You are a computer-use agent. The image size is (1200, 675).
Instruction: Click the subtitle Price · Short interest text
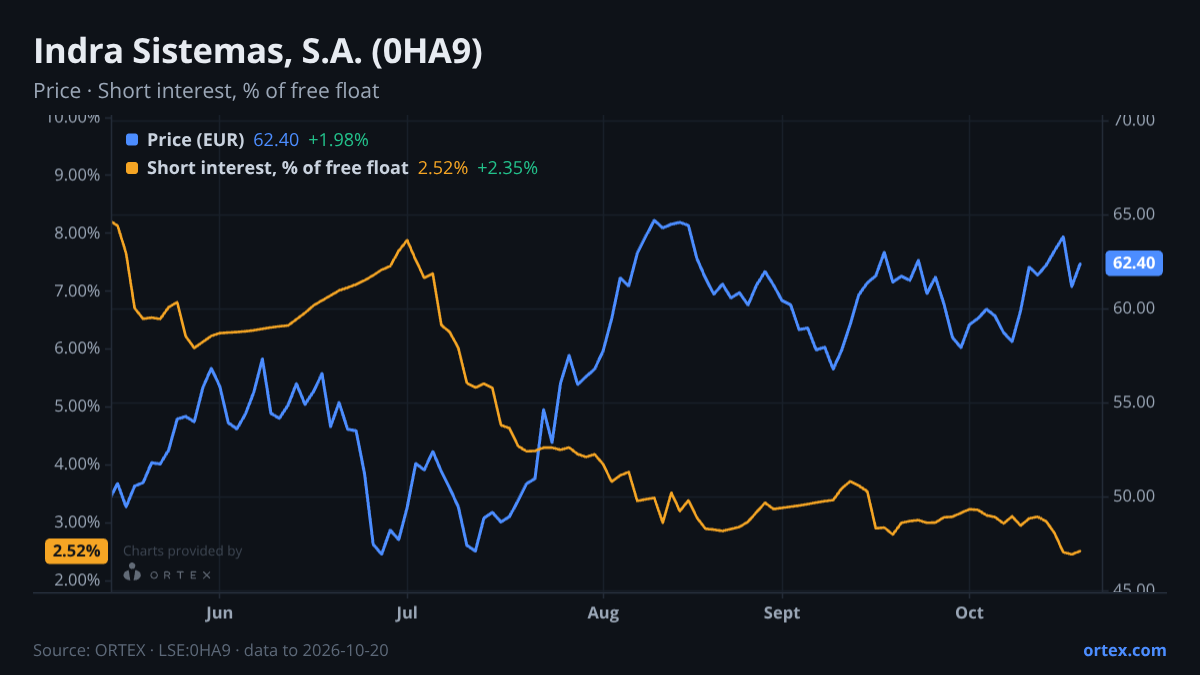tap(206, 91)
